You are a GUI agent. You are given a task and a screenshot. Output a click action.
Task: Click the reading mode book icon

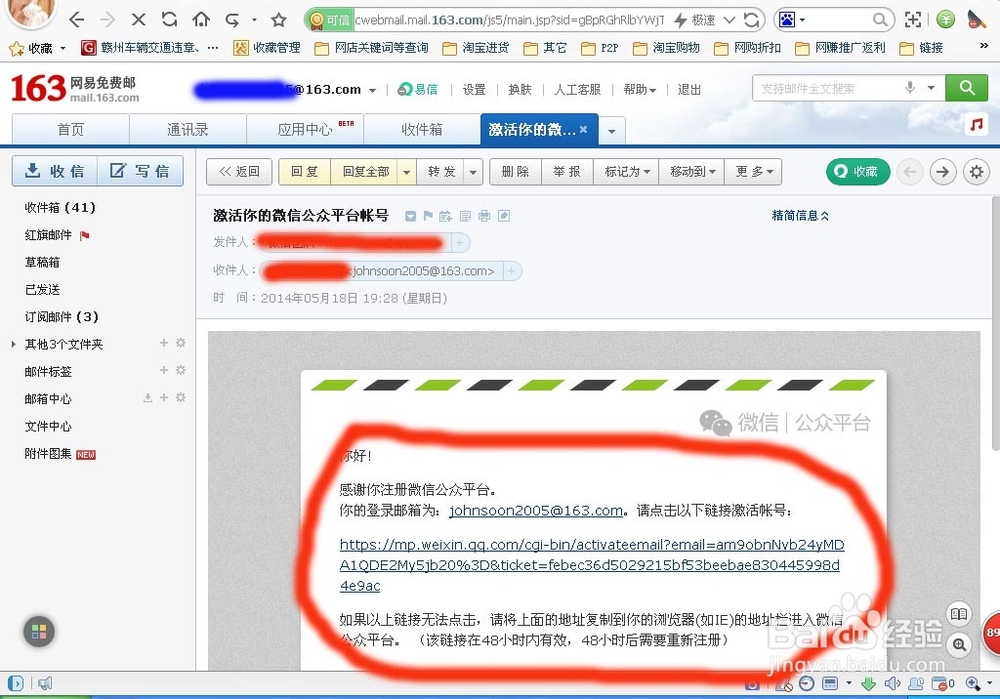point(959,614)
